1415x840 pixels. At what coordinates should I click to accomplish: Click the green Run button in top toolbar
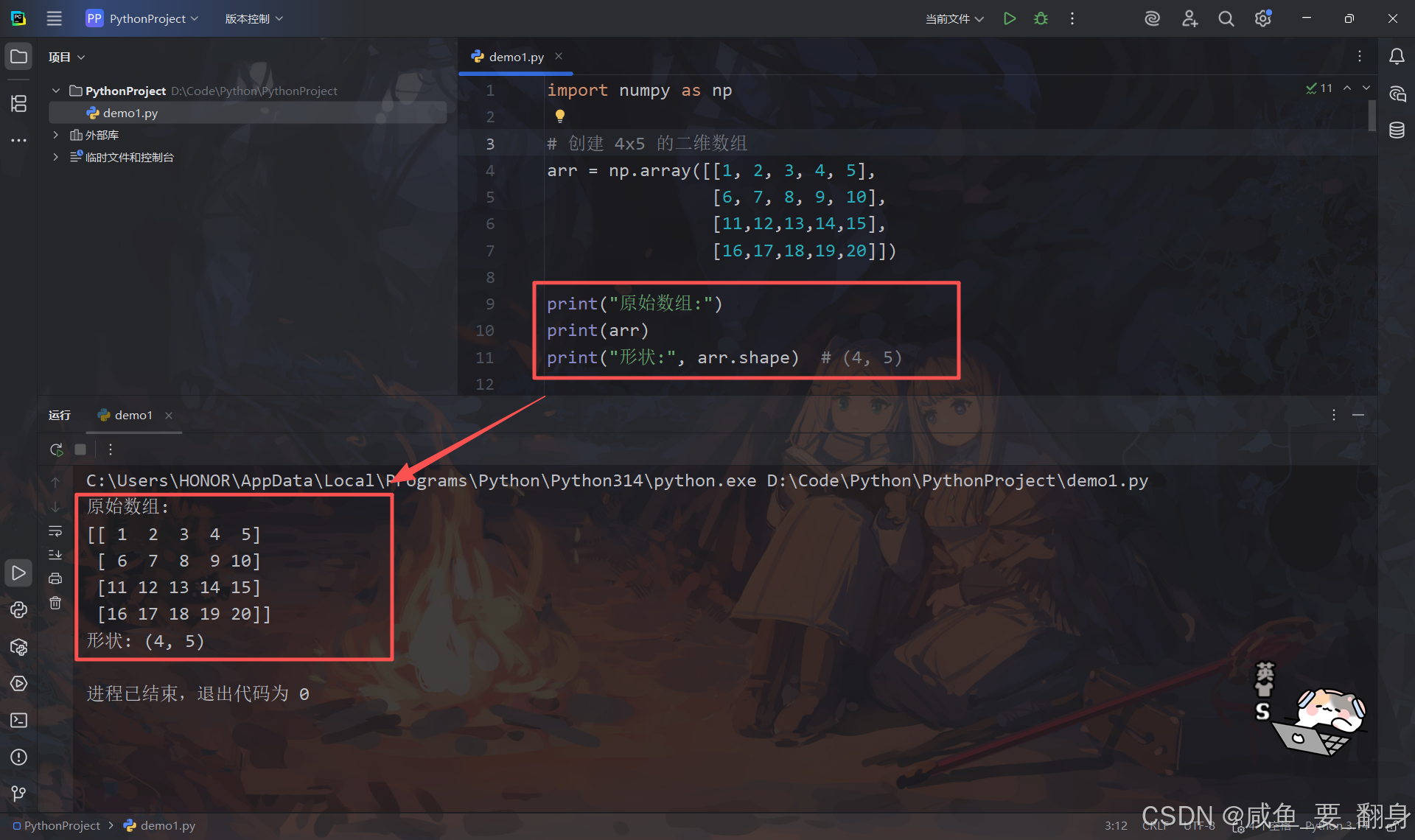1010,18
